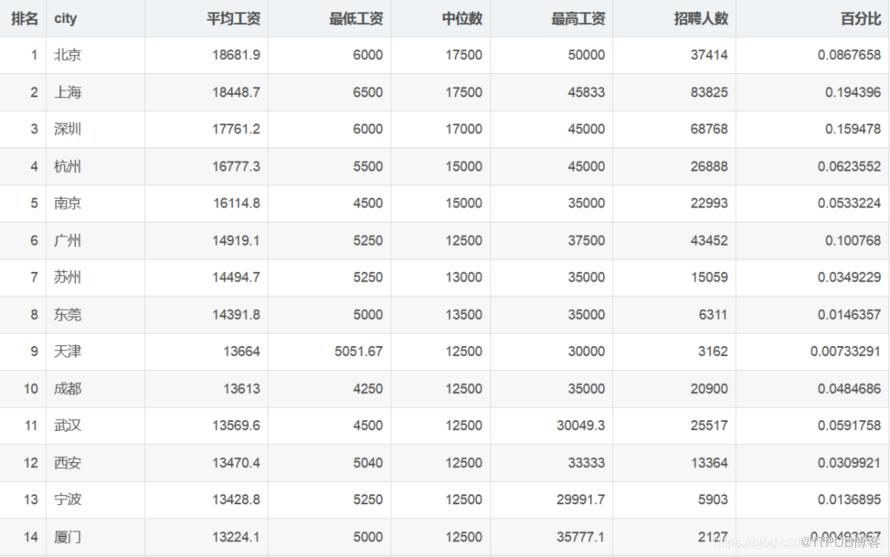Click the 百分比 column header

(860, 19)
